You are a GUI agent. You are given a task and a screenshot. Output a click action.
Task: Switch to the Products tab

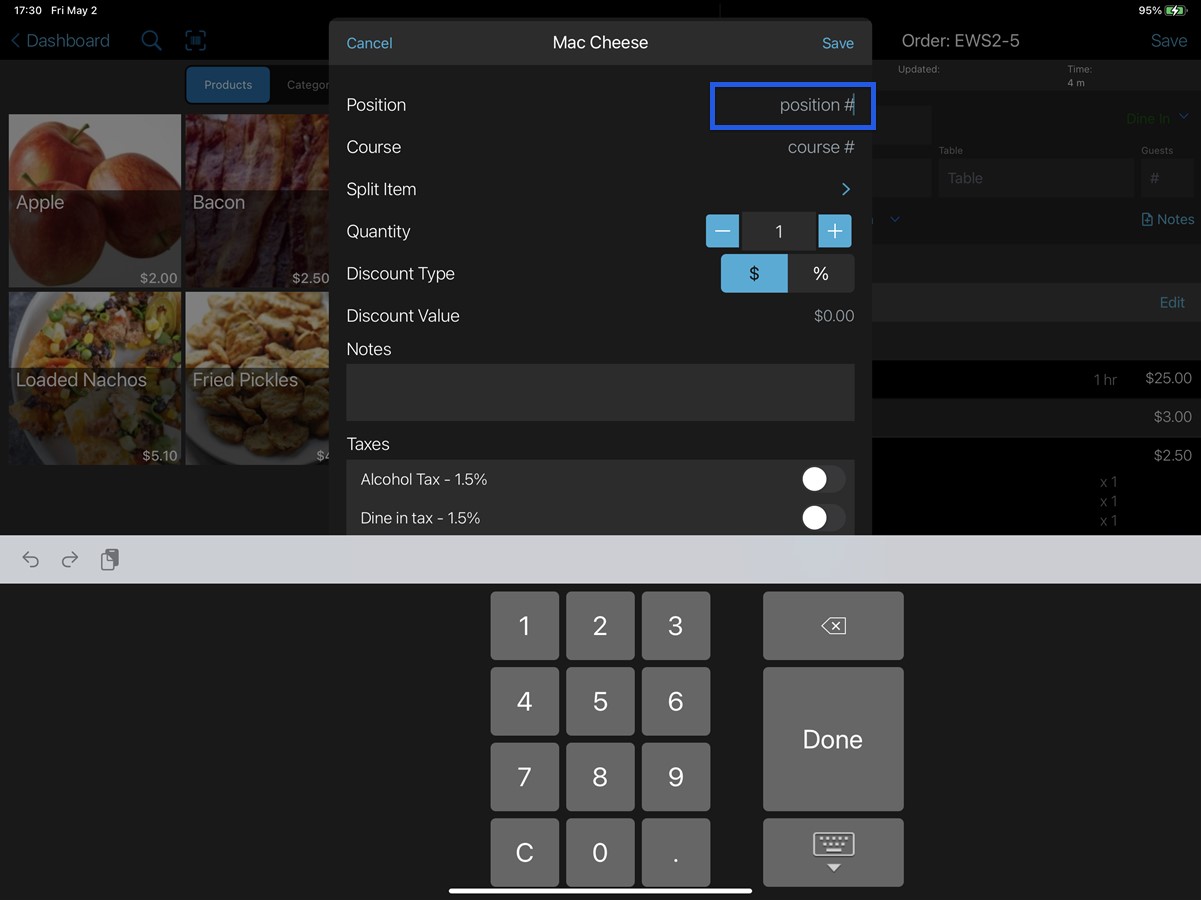pyautogui.click(x=227, y=85)
